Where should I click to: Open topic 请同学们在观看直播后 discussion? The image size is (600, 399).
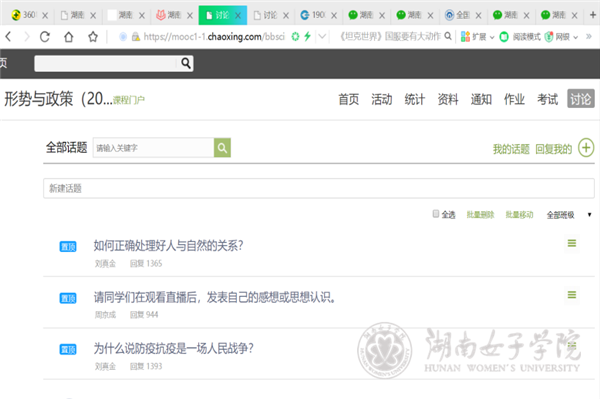pos(215,297)
